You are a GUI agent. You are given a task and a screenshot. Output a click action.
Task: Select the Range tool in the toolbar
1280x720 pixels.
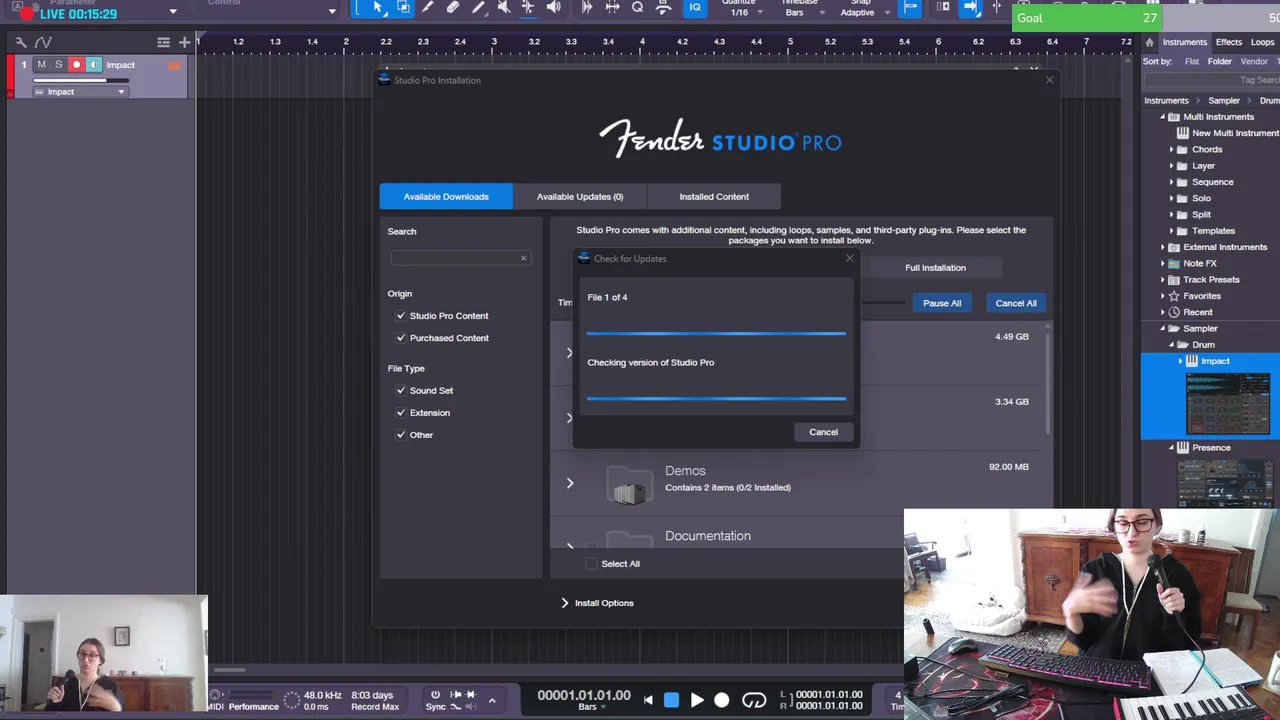click(x=403, y=8)
